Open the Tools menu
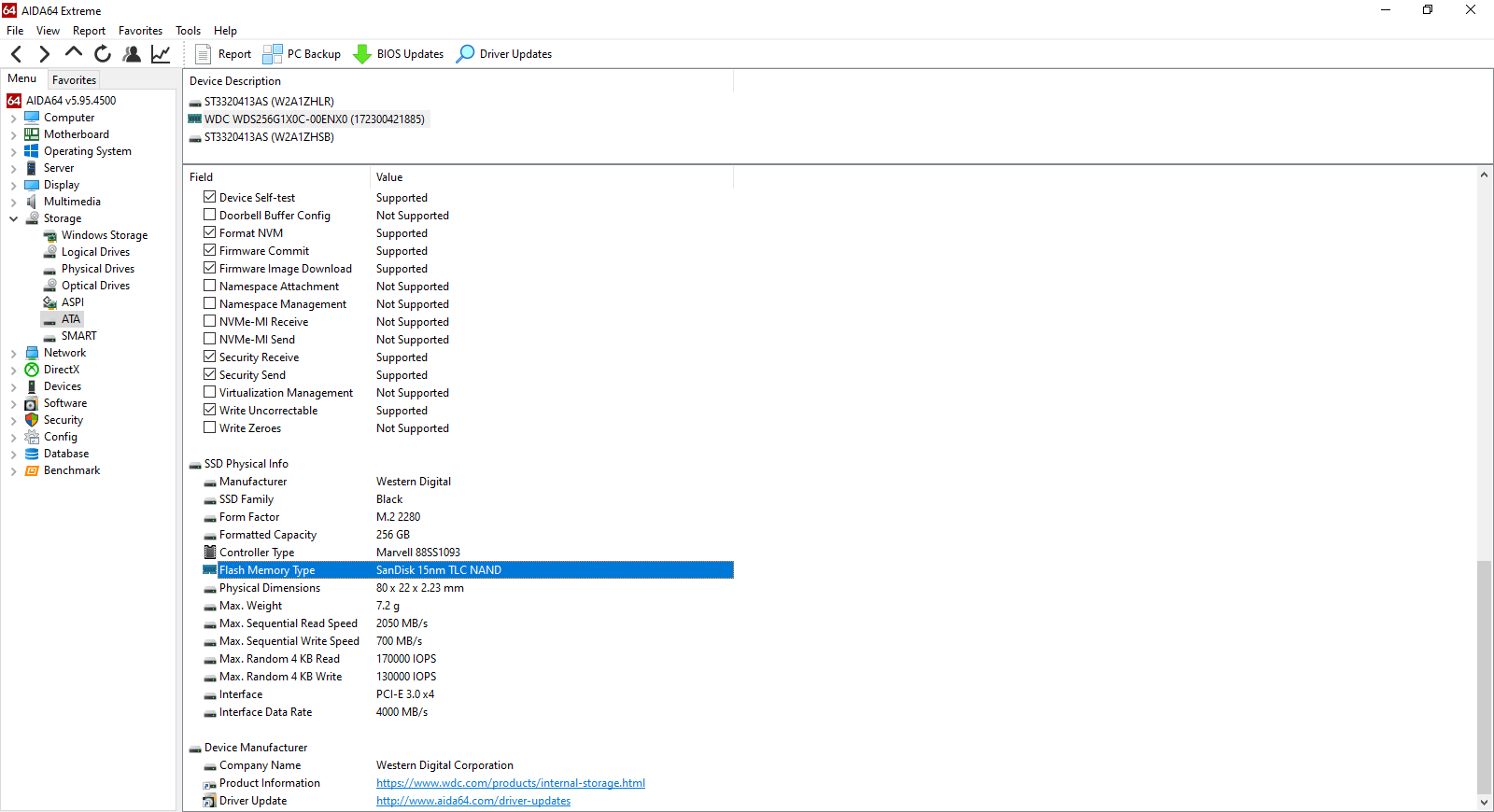This screenshot has width=1494, height=812. [188, 31]
